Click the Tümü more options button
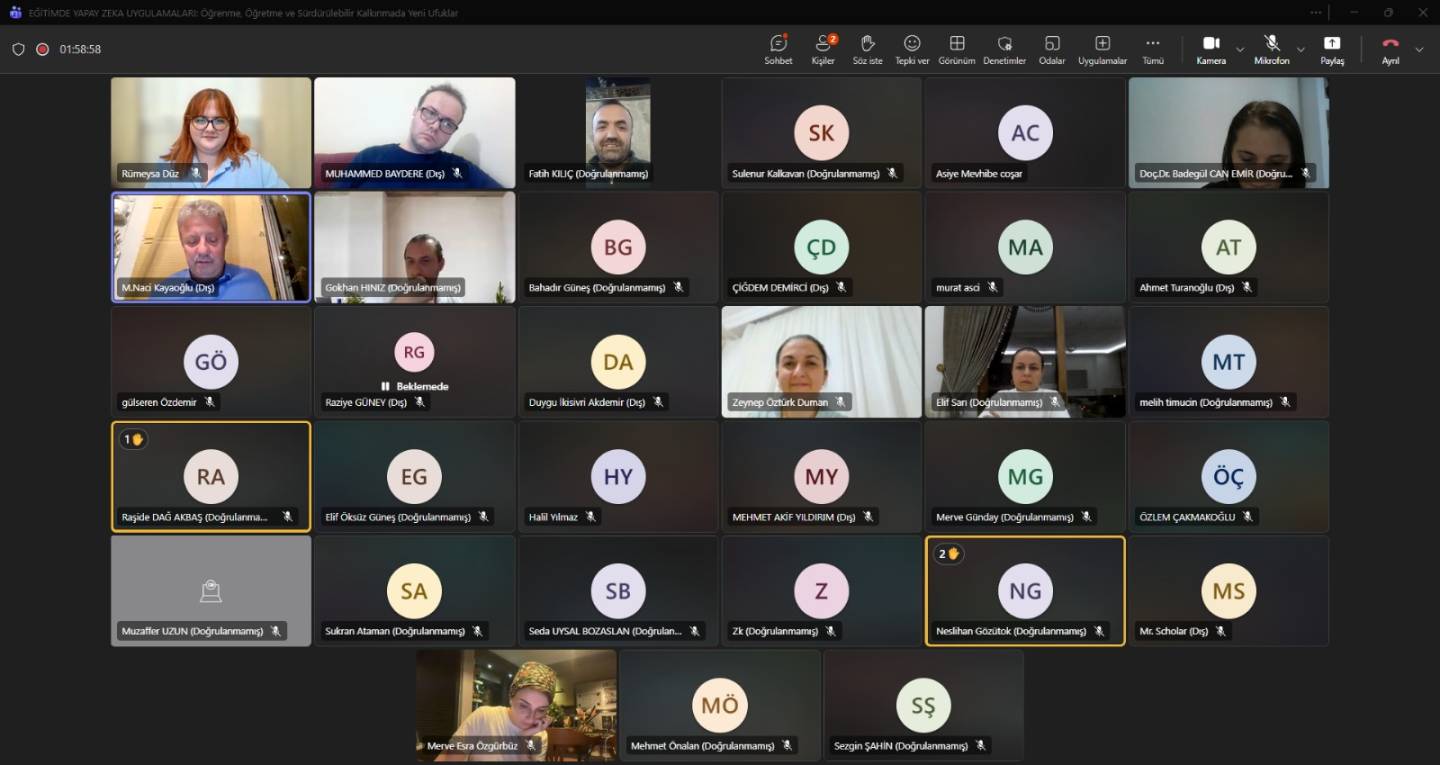 [x=1152, y=49]
